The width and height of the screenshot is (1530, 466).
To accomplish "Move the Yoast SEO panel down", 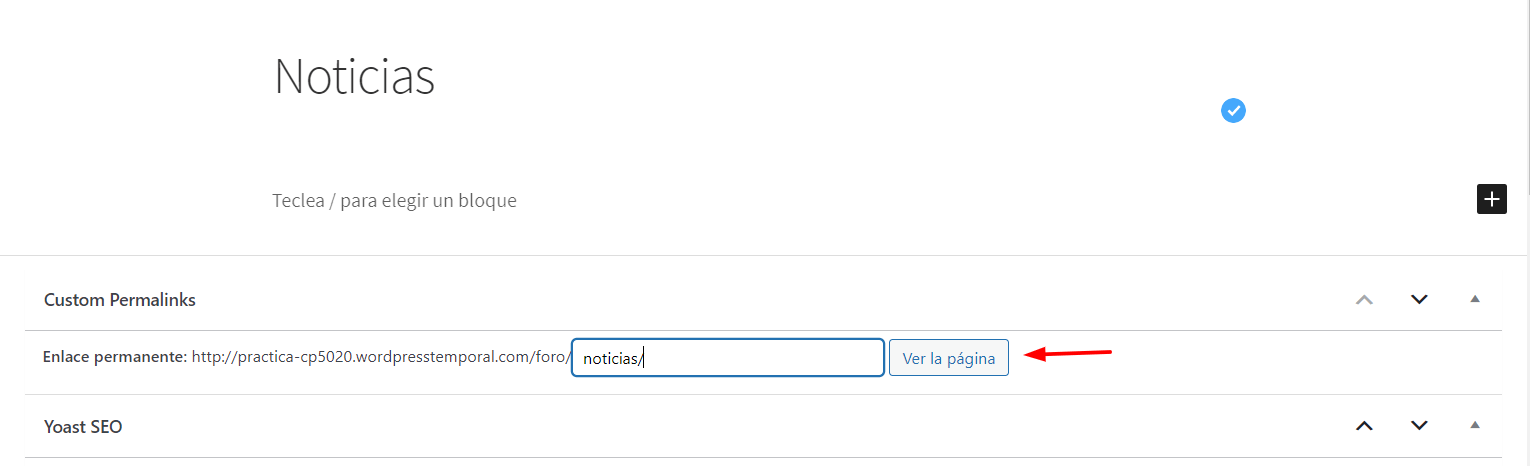I will click(x=1419, y=426).
